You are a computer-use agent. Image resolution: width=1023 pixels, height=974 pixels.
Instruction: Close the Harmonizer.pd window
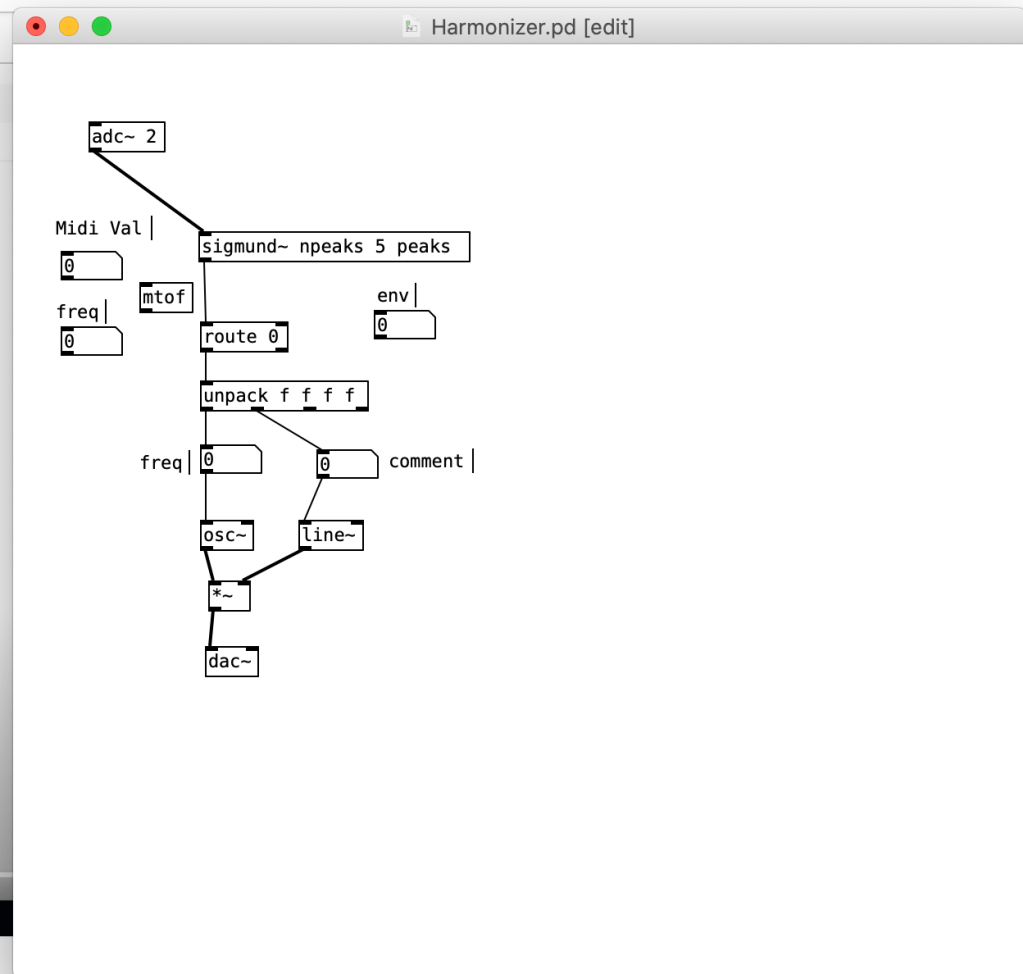pyautogui.click(x=37, y=27)
